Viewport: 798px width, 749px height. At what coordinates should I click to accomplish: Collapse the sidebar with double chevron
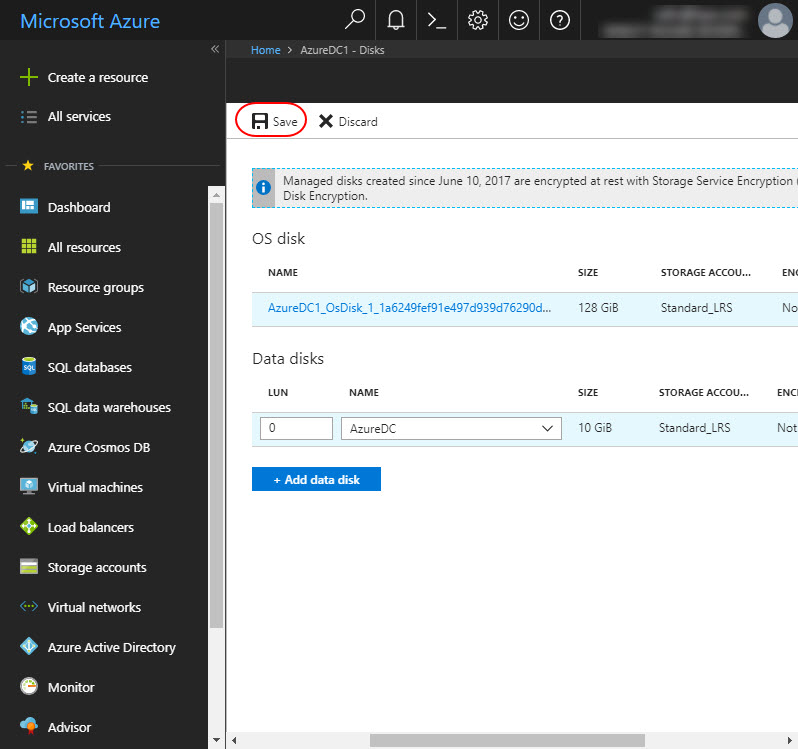pyautogui.click(x=215, y=49)
